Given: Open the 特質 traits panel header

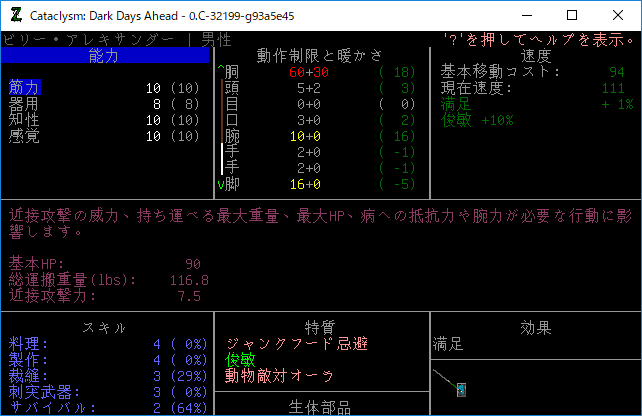Looking at the screenshot, I should [320, 328].
